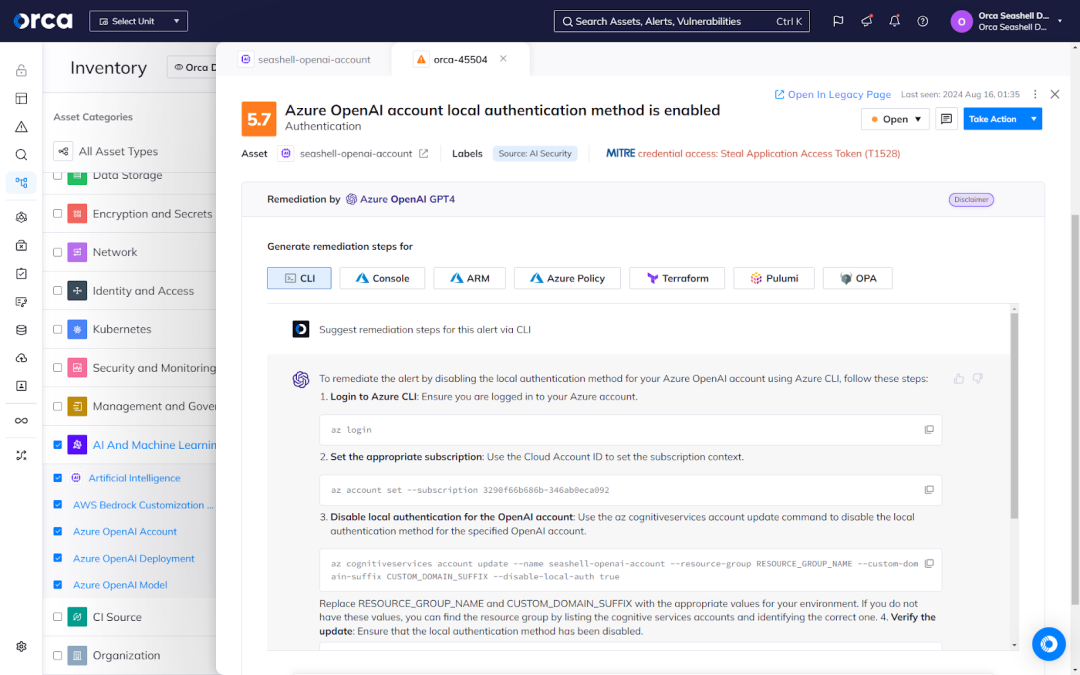Screen dimensions: 1080x675
Task: Select the inventory icon in sidebar
Action: (x=21, y=183)
